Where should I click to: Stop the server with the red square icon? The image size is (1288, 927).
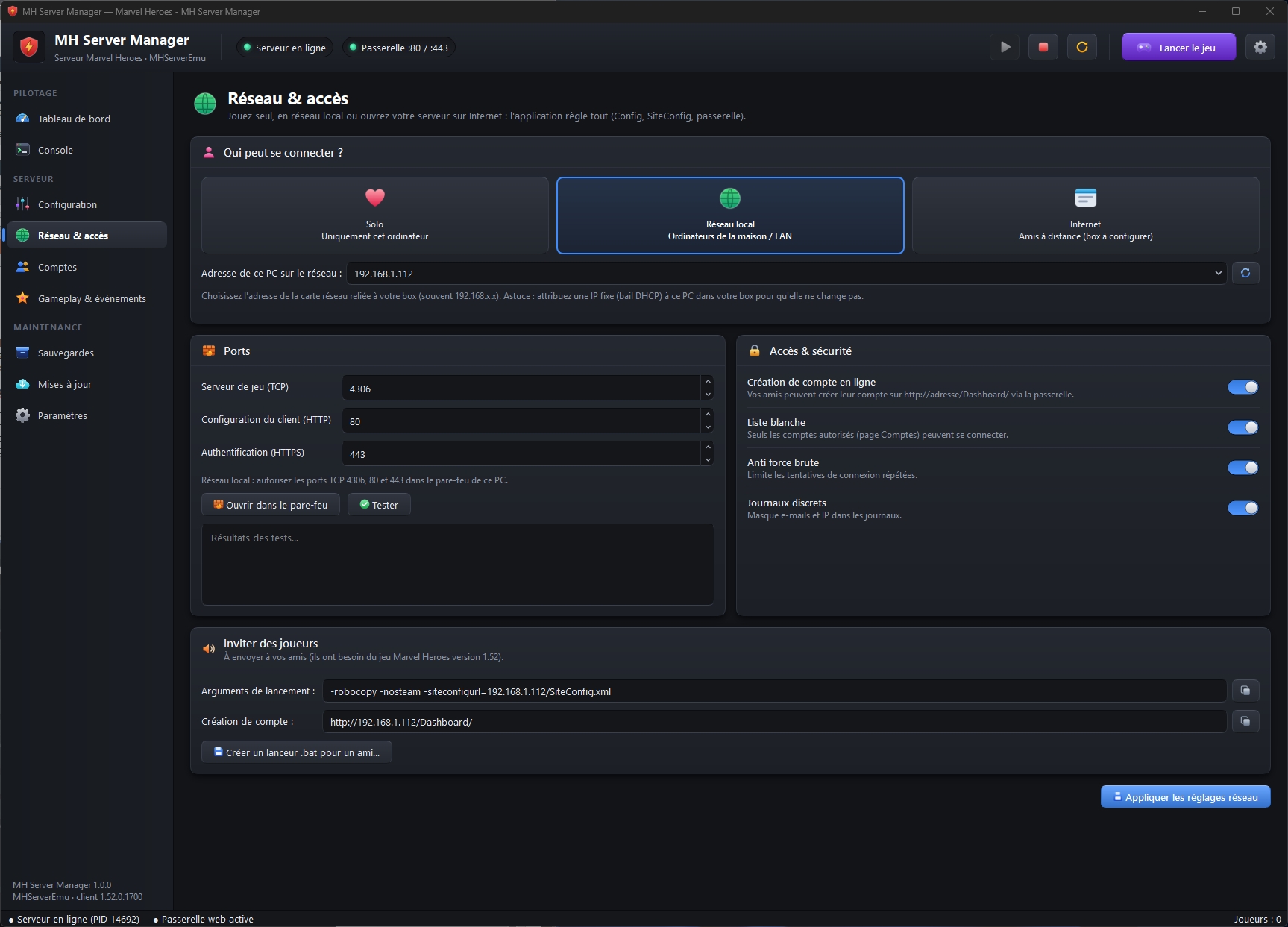coord(1043,47)
